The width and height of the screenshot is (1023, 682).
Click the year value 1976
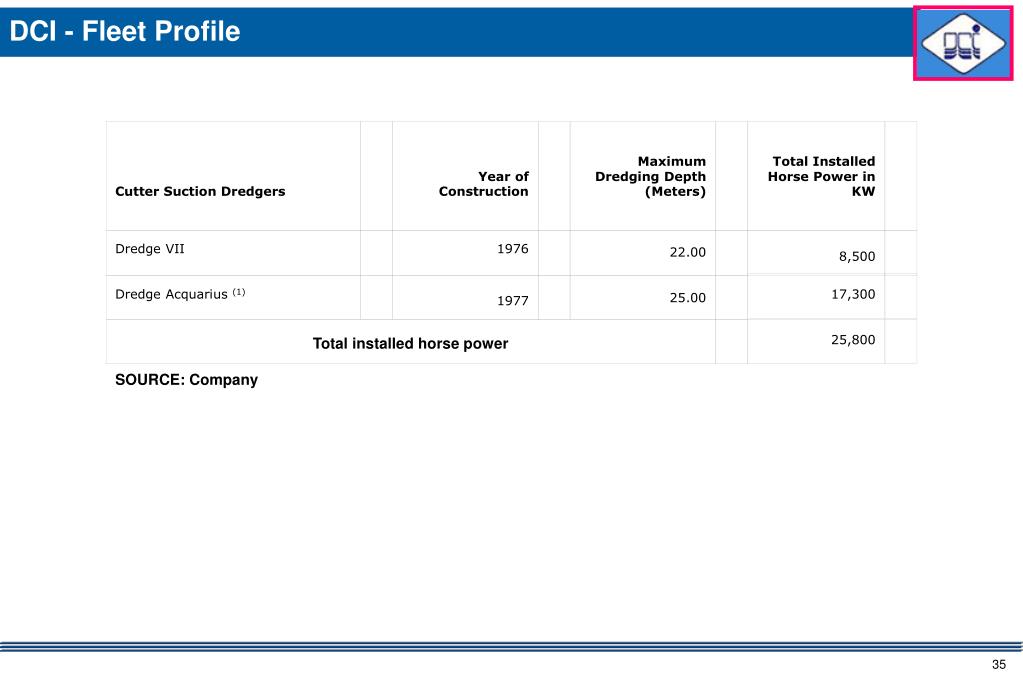(513, 249)
